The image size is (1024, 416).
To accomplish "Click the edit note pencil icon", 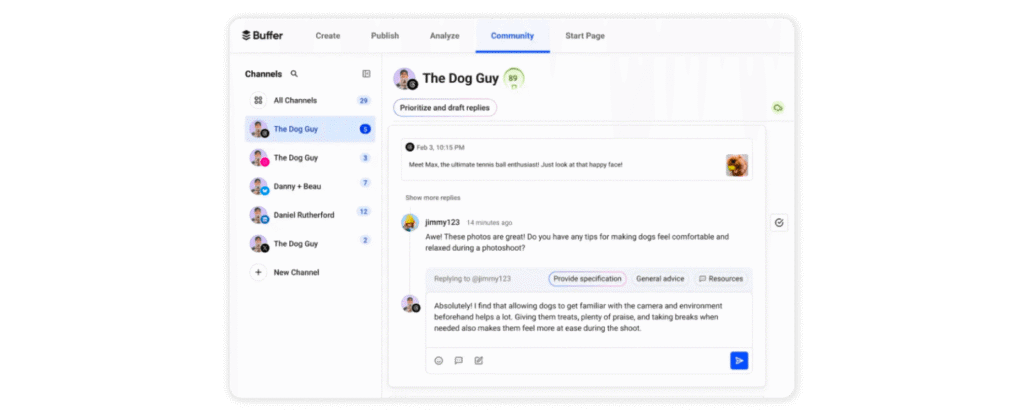I will coord(479,360).
